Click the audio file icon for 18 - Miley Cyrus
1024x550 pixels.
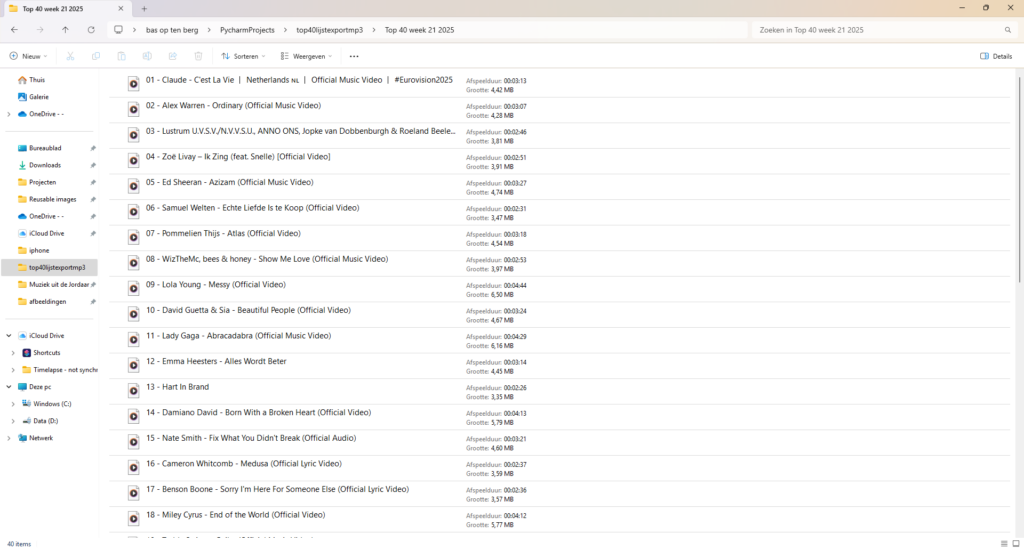click(133, 519)
